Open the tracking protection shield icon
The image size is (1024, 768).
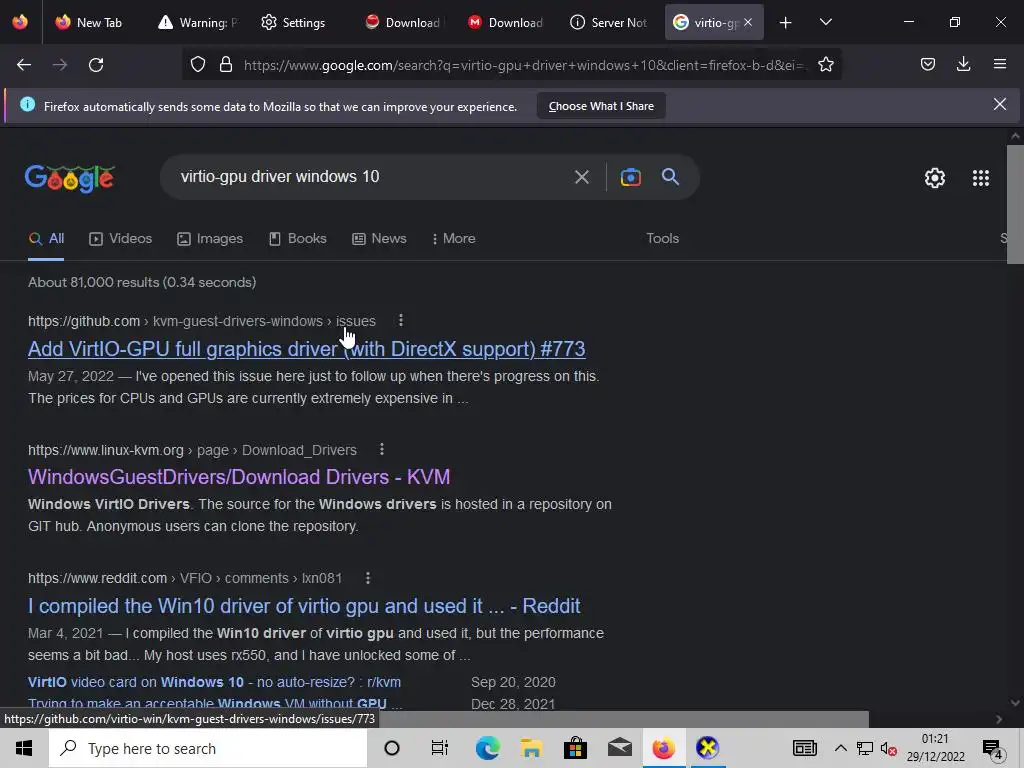click(198, 65)
